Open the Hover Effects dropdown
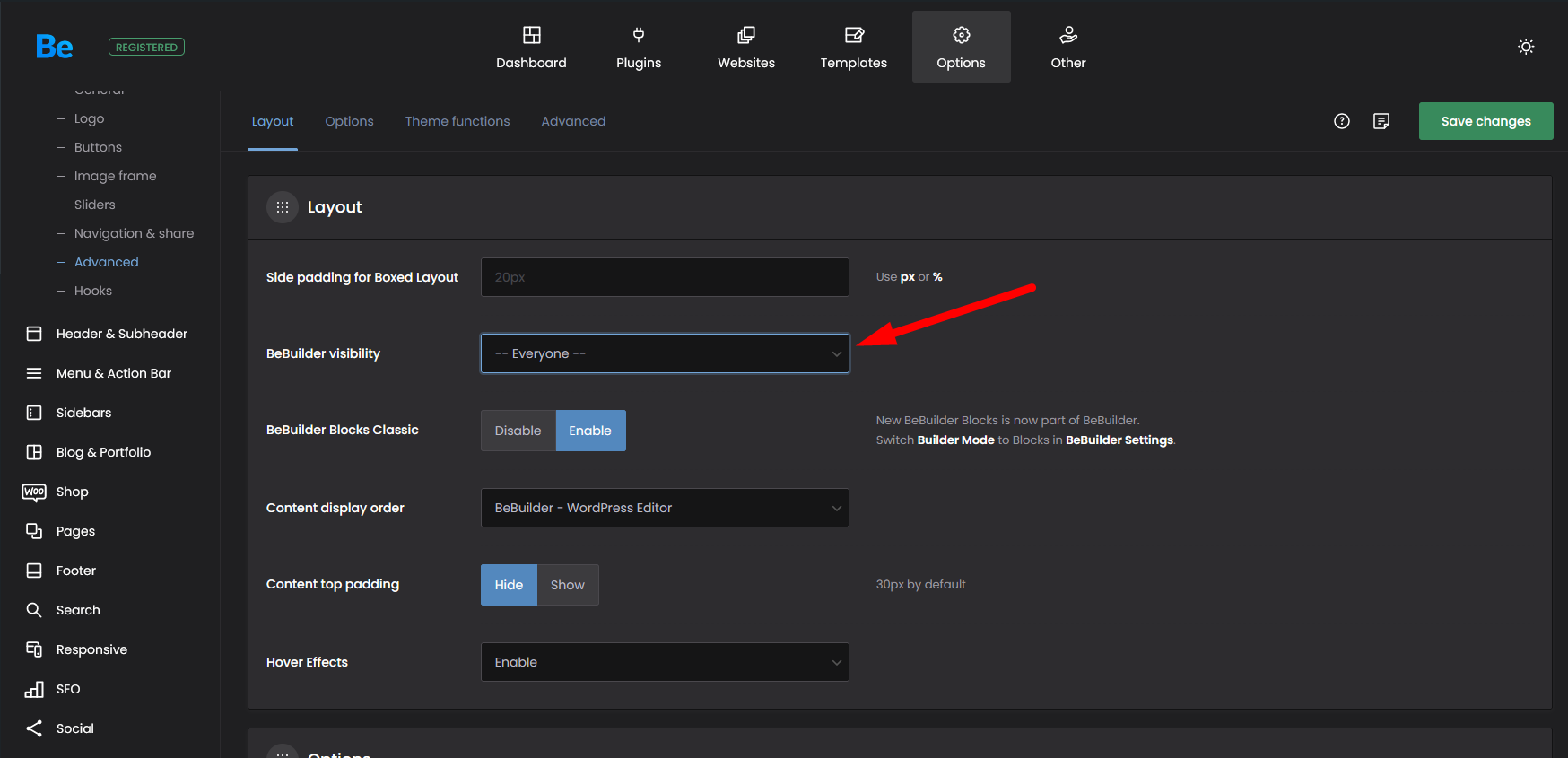This screenshot has width=1568, height=758. click(665, 662)
